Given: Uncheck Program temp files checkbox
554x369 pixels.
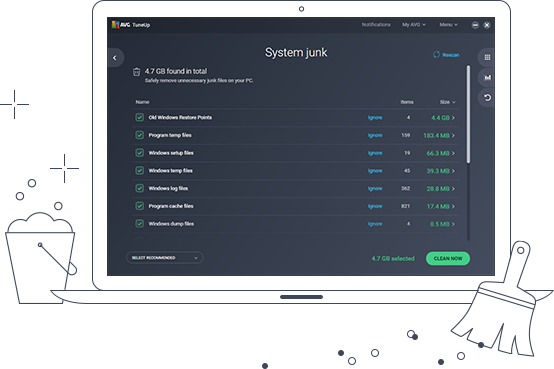Looking at the screenshot, I should [x=140, y=135].
